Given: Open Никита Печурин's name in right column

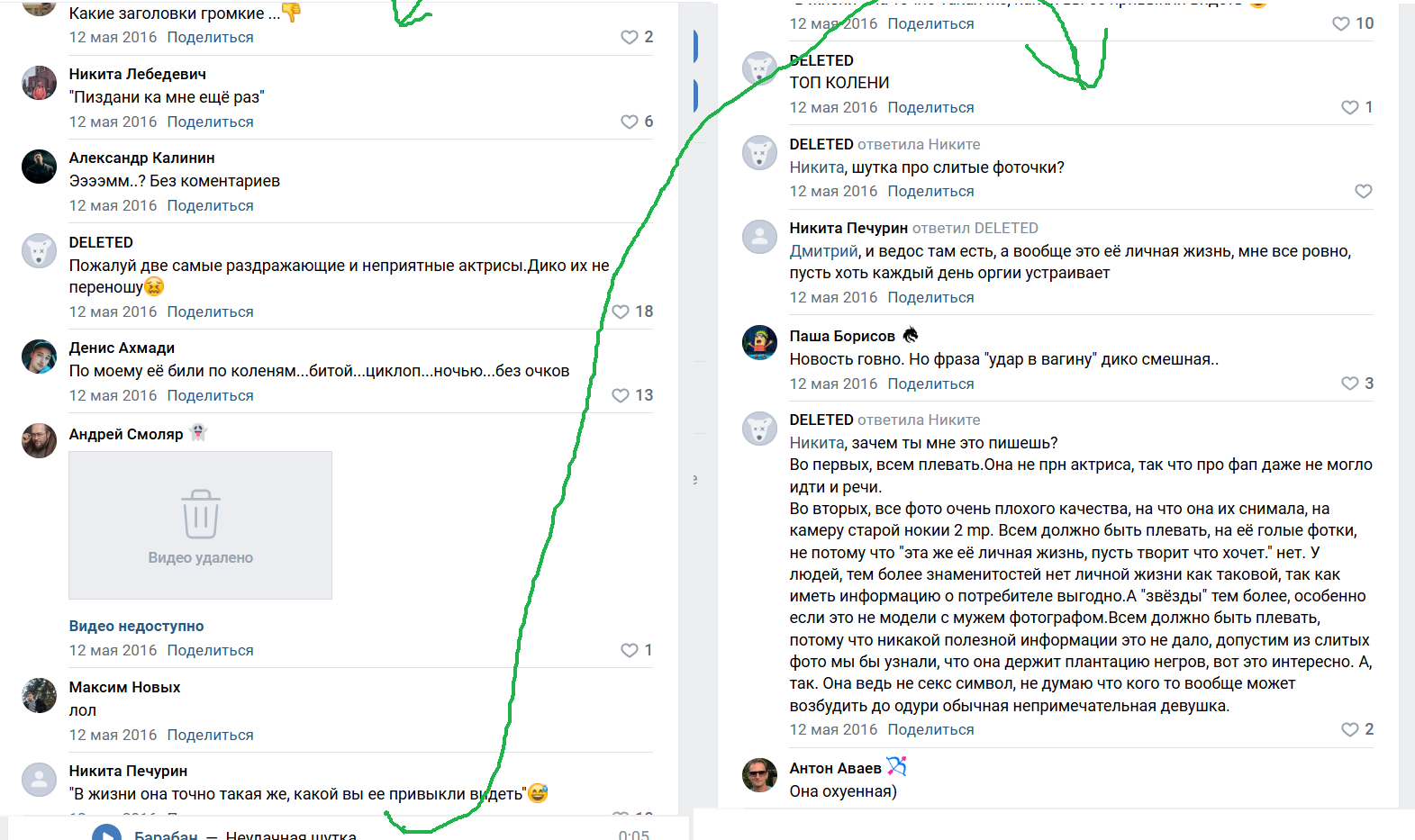Looking at the screenshot, I should tap(848, 228).
